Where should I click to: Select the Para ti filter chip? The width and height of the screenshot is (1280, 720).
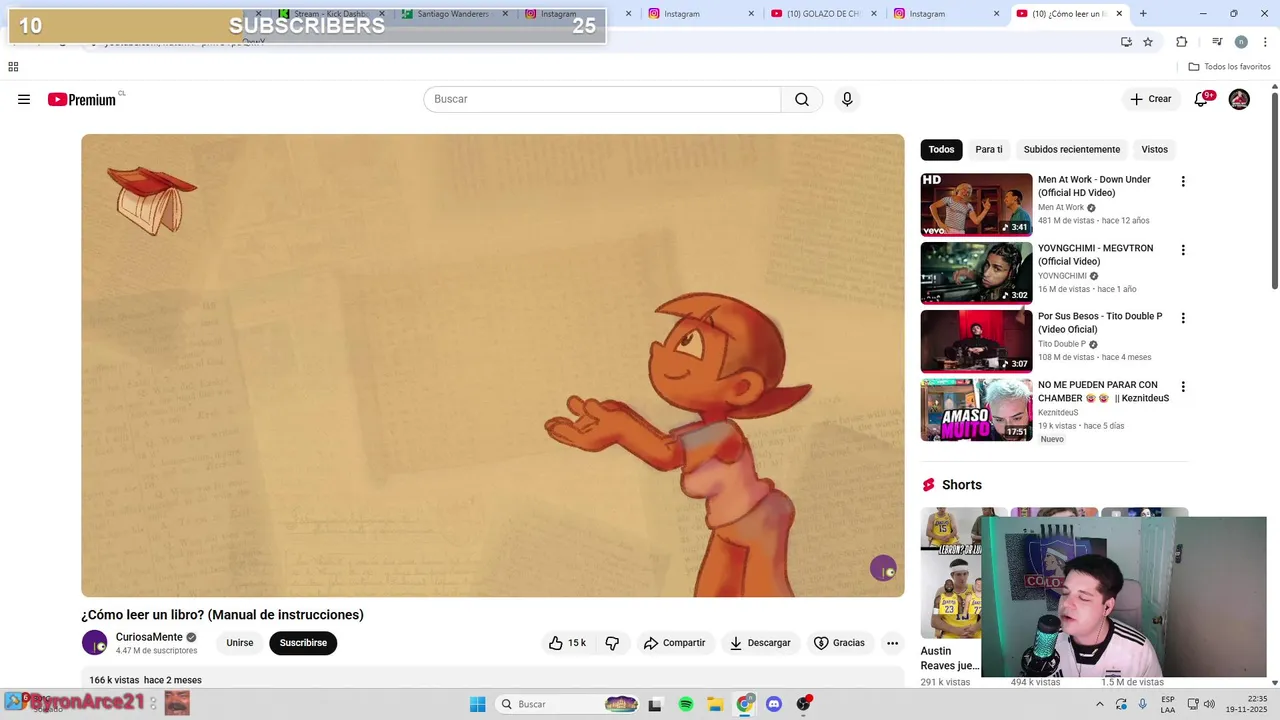989,149
